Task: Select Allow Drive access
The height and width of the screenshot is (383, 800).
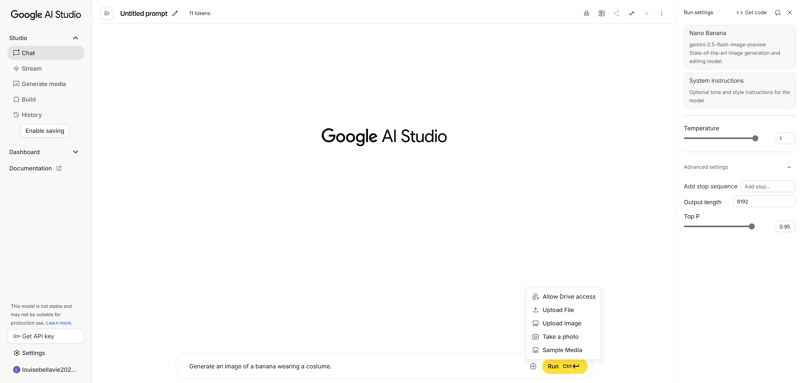Action: (564, 296)
